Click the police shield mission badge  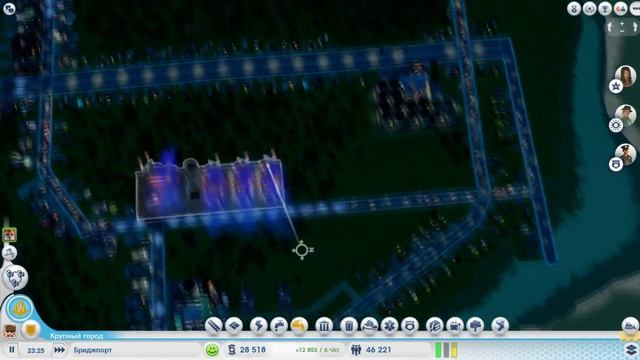coord(616,164)
